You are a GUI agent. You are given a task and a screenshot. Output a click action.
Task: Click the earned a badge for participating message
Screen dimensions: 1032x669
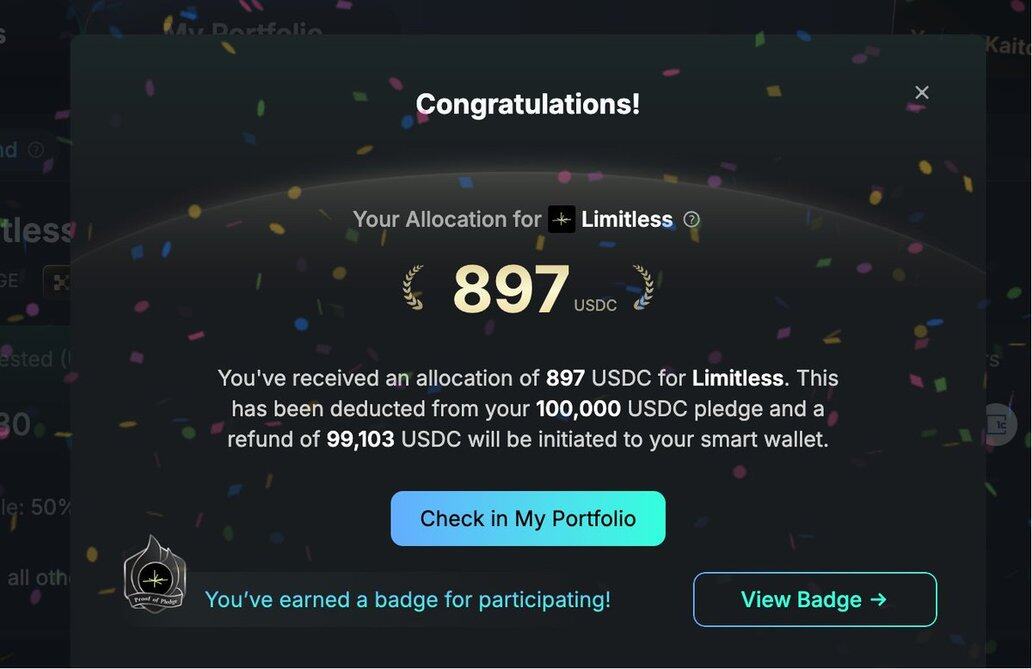[407, 600]
